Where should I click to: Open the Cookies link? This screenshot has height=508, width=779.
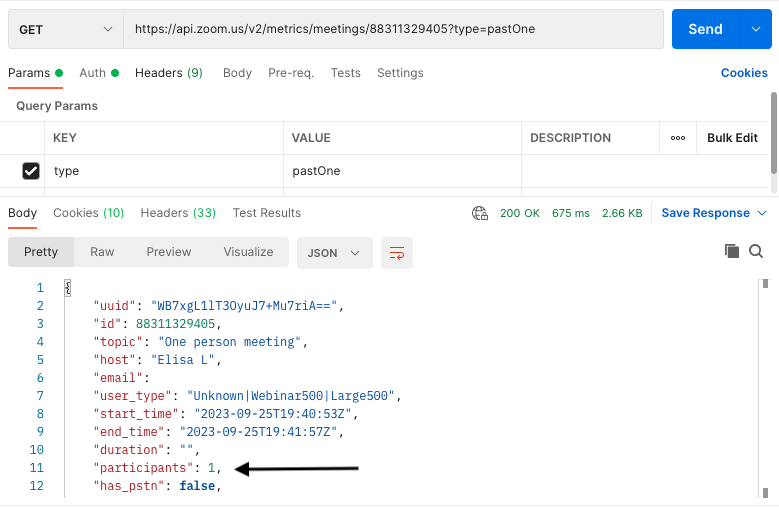(x=744, y=73)
